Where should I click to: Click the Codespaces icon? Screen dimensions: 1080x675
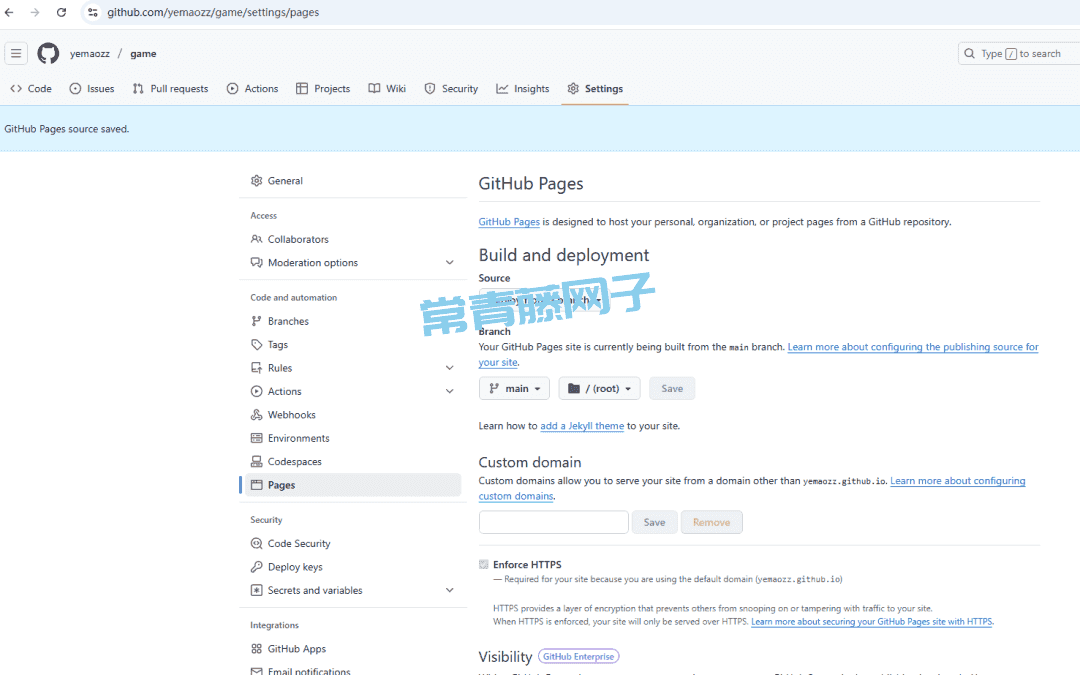pos(256,461)
